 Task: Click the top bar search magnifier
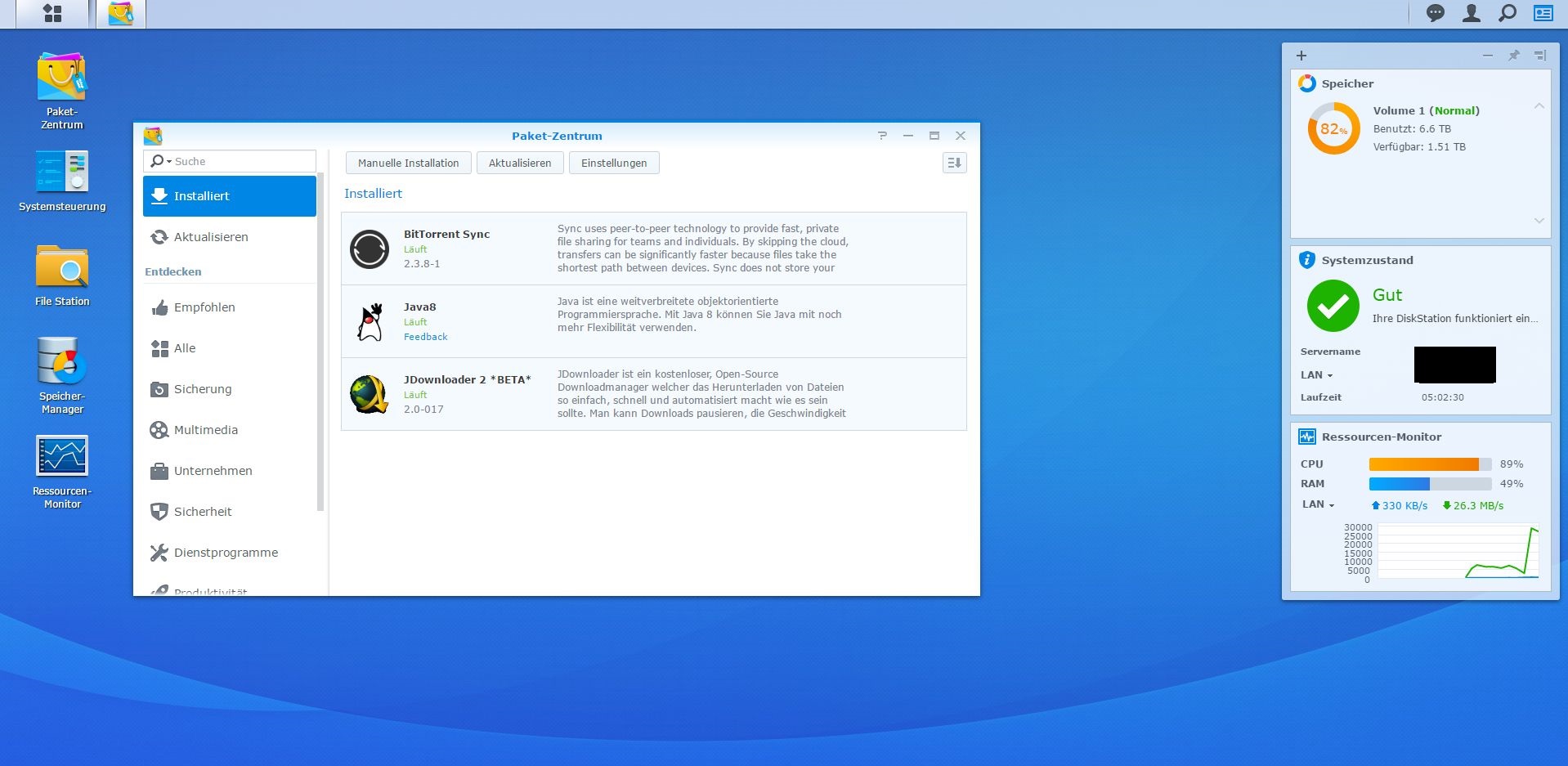click(1508, 13)
